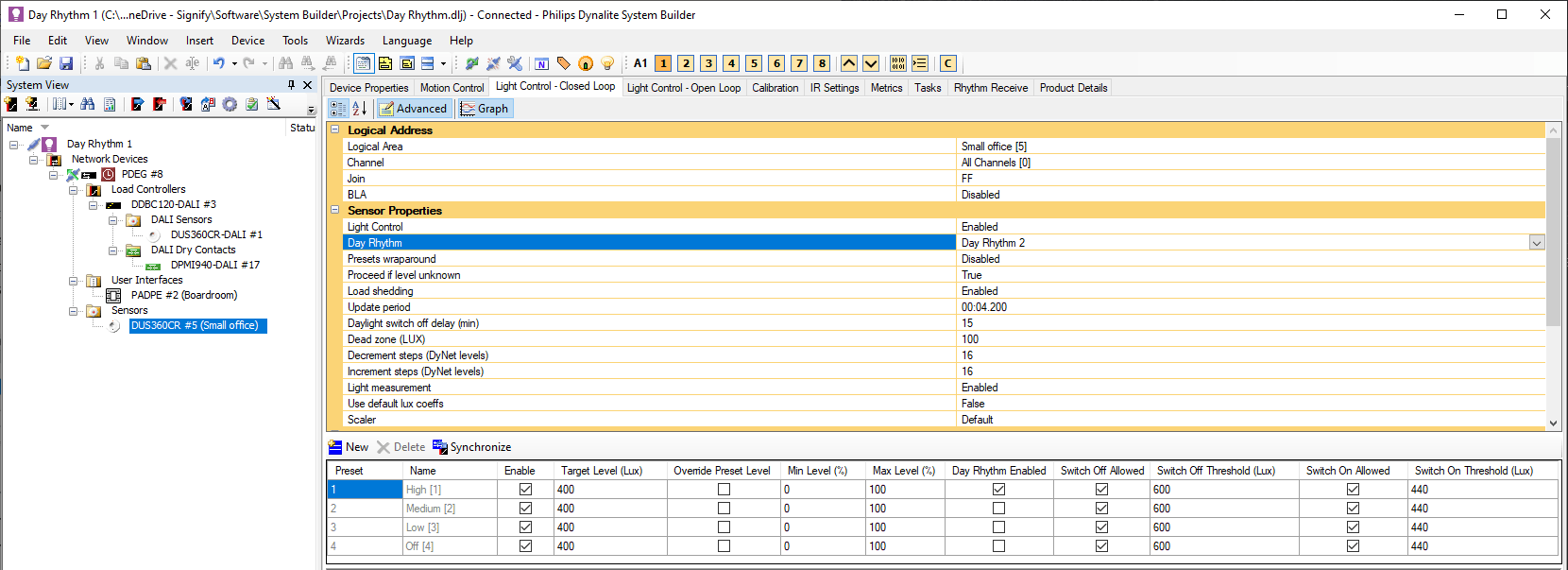The width and height of the screenshot is (1568, 570).
Task: Open the Undo history dropdown arrow
Action: pyautogui.click(x=234, y=63)
